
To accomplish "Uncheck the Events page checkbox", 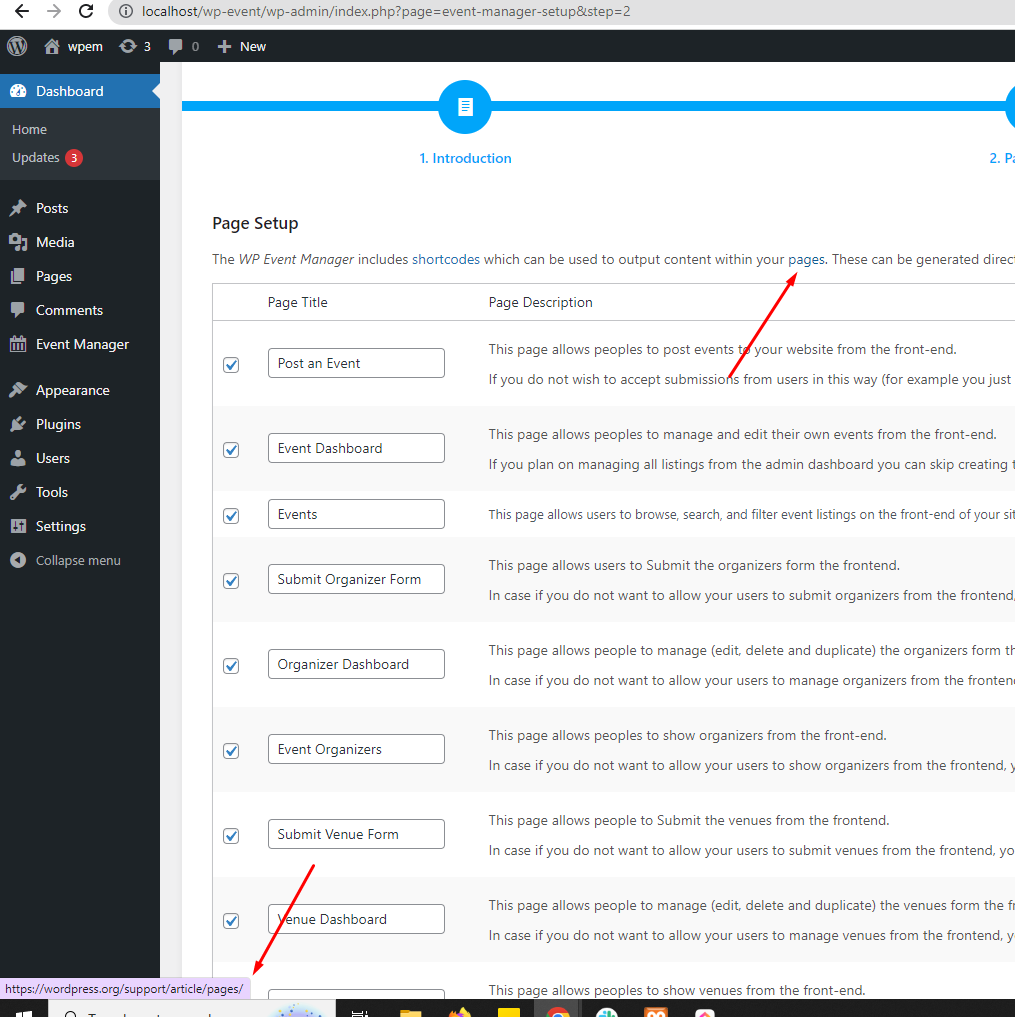I will 231,516.
